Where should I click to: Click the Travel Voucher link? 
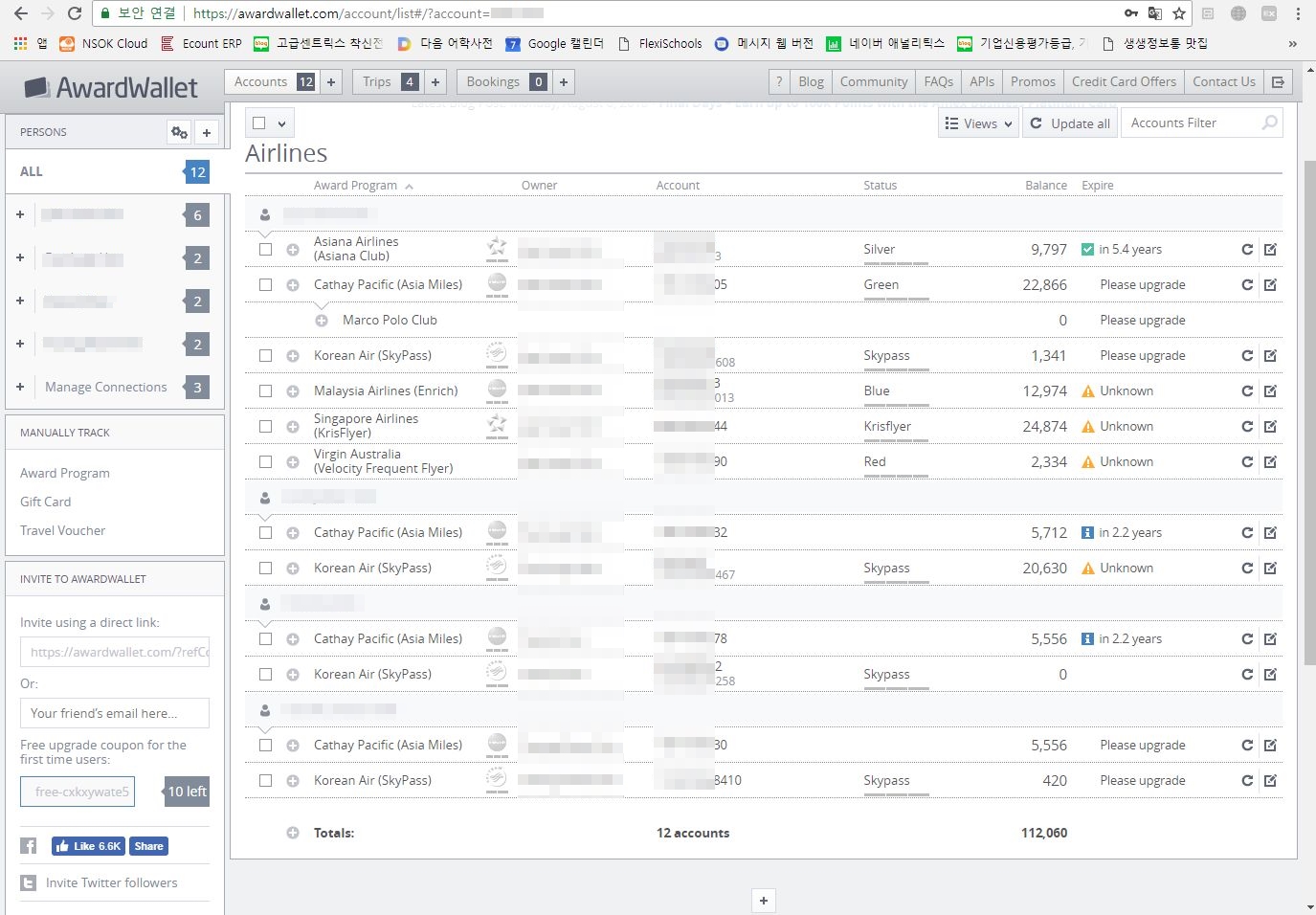62,530
